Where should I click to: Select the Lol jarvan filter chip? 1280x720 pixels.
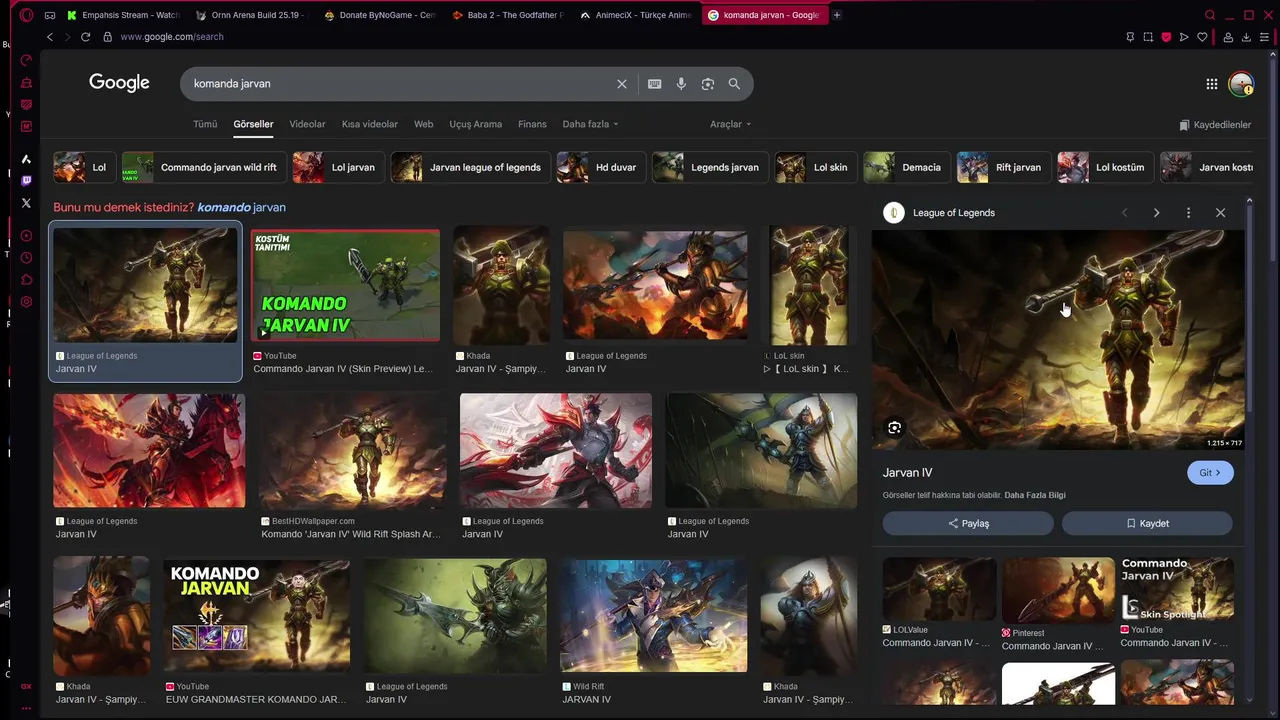point(338,167)
